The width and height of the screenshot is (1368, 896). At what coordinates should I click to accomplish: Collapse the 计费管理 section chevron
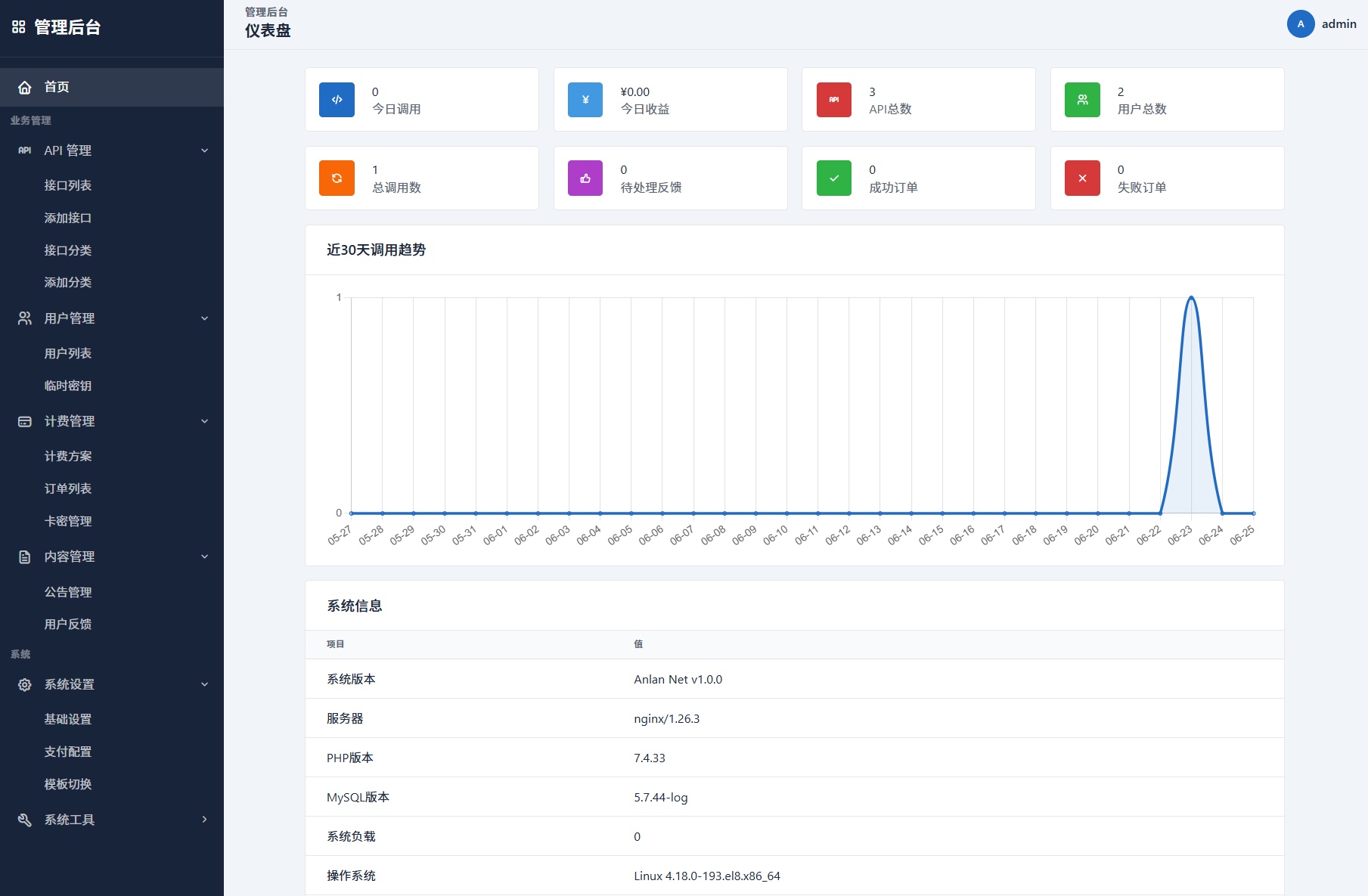click(x=204, y=421)
